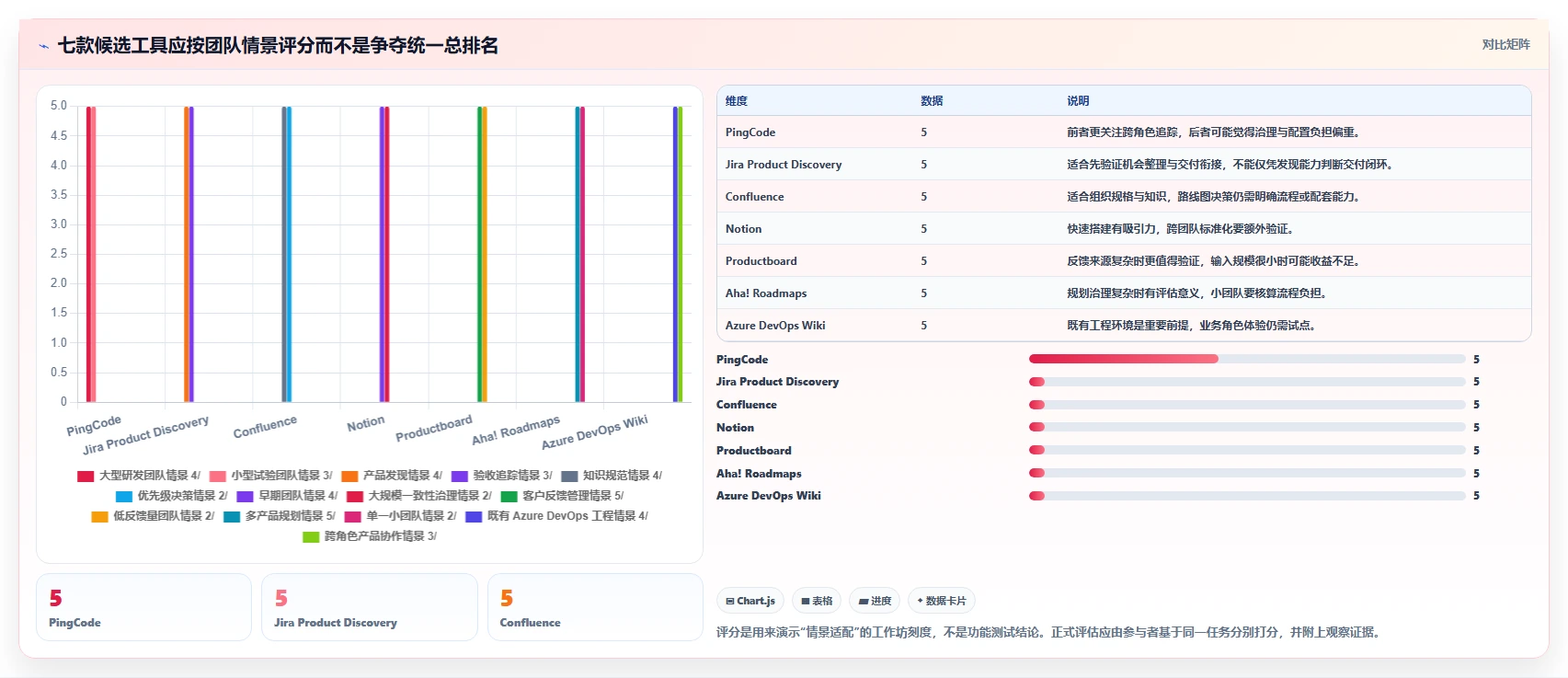Click the 既有 Azure DevOps 工程情景 legend swatch
This screenshot has height=678, width=1568.
[x=474, y=516]
